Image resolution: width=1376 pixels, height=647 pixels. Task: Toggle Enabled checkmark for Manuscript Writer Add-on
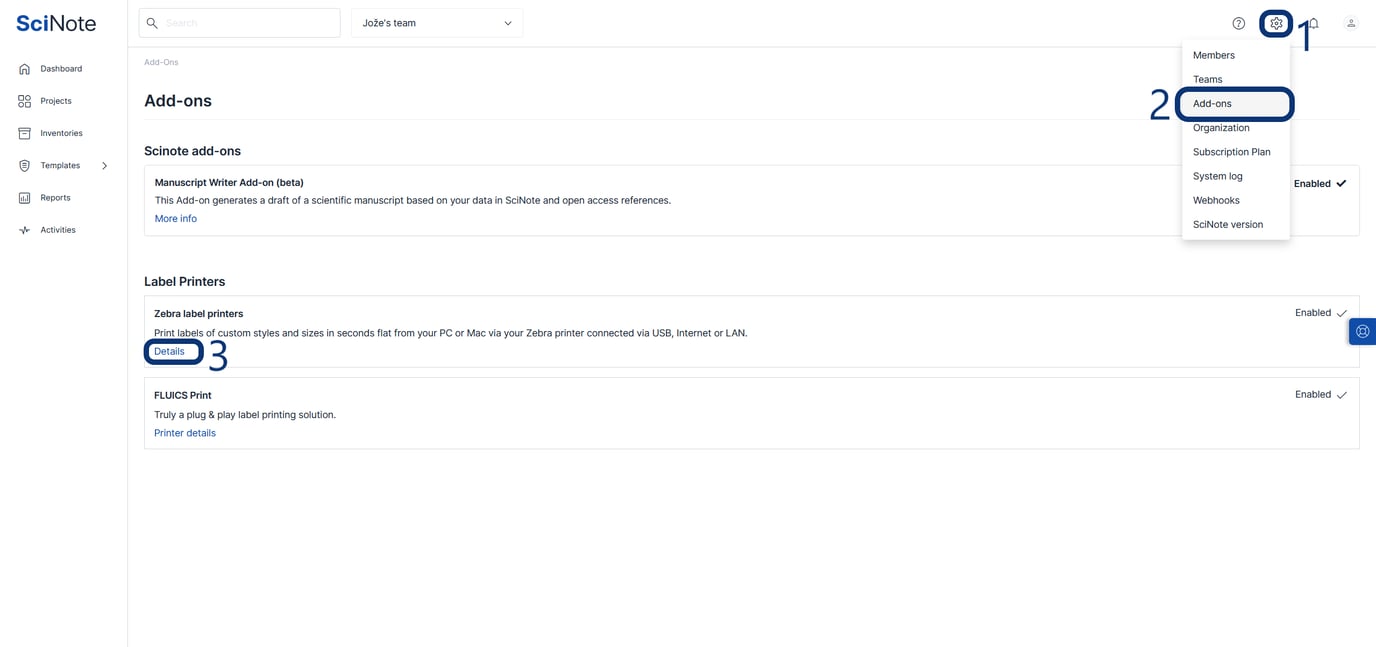pyautogui.click(x=1340, y=184)
